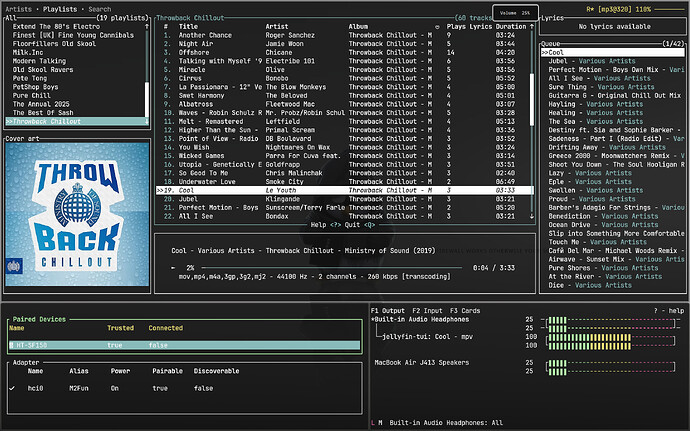Toggle adapter Discoverable 'false' value
The height and width of the screenshot is (431, 690).
[x=203, y=388]
